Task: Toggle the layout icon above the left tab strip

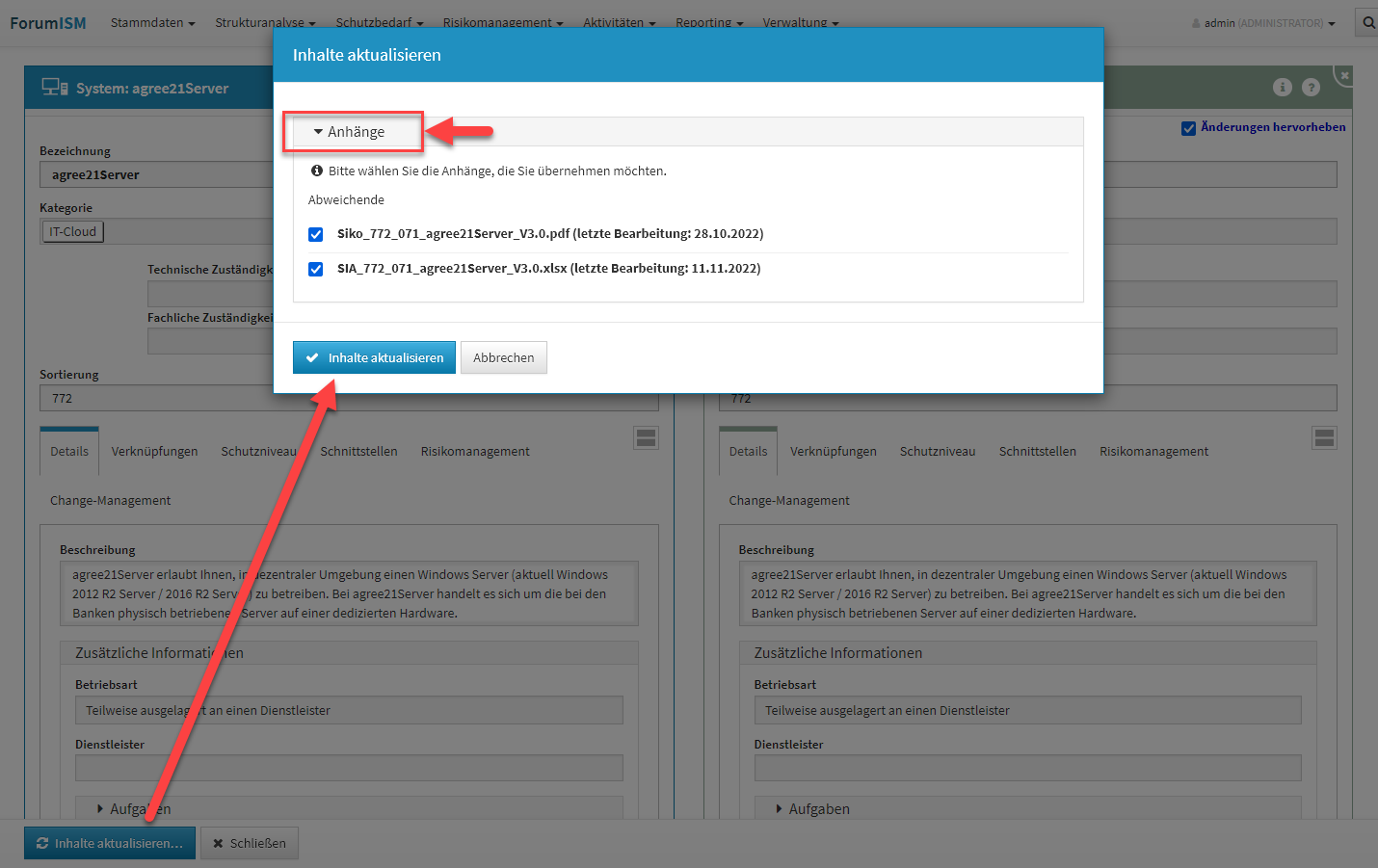Action: (646, 438)
